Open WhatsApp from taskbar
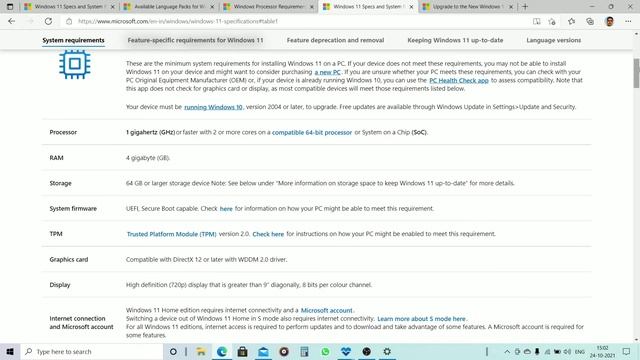This screenshot has height=360, width=640. [325, 351]
